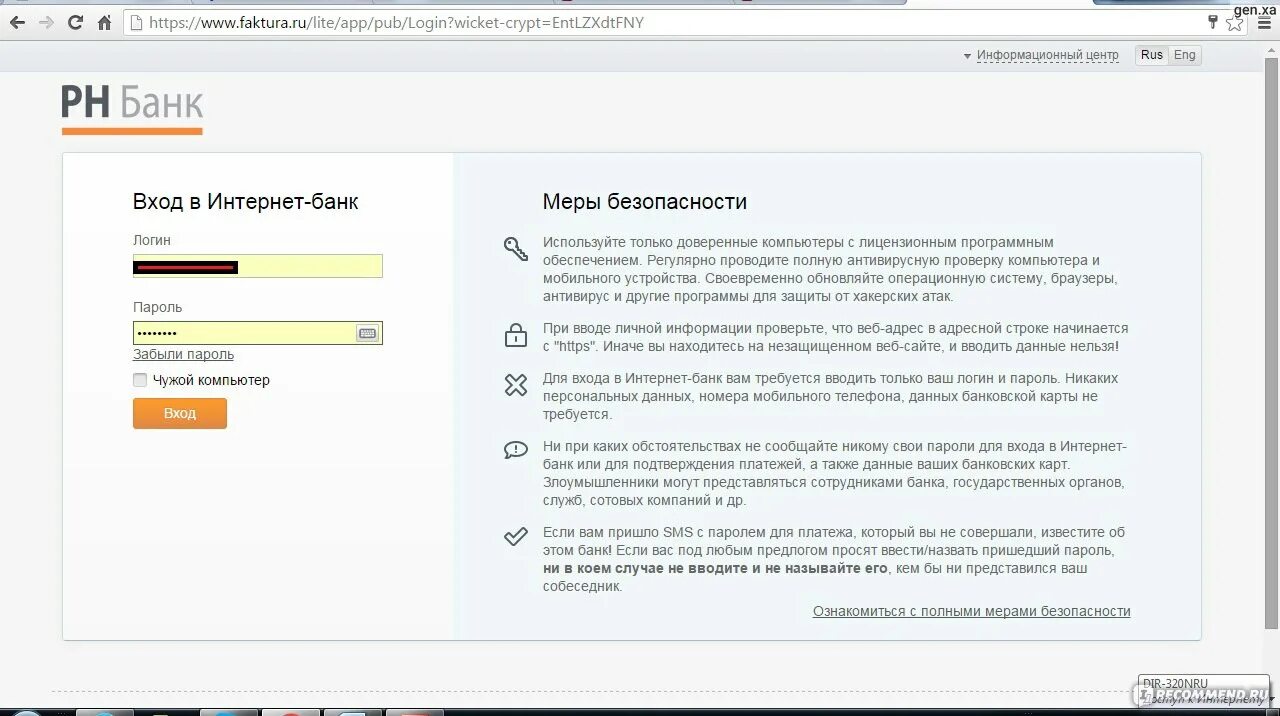Open the on-screen keyboard icon in password field
Screen dimensions: 1280x716
(367, 333)
